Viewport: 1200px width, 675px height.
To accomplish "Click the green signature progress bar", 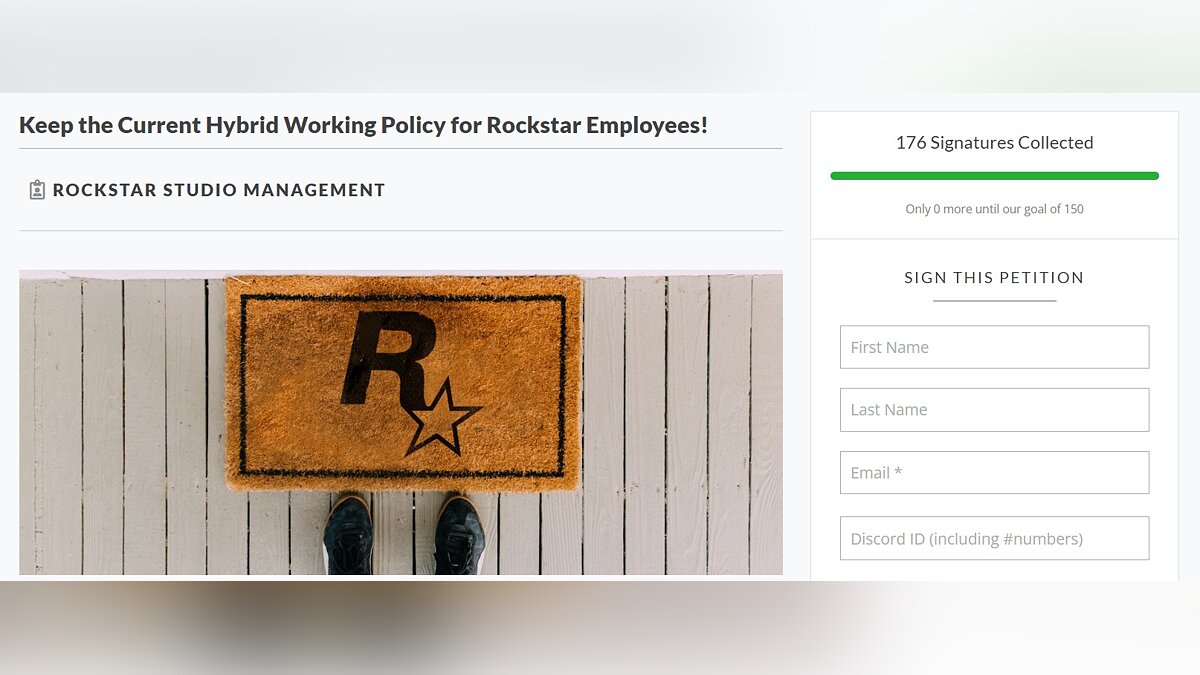I will pos(994,176).
